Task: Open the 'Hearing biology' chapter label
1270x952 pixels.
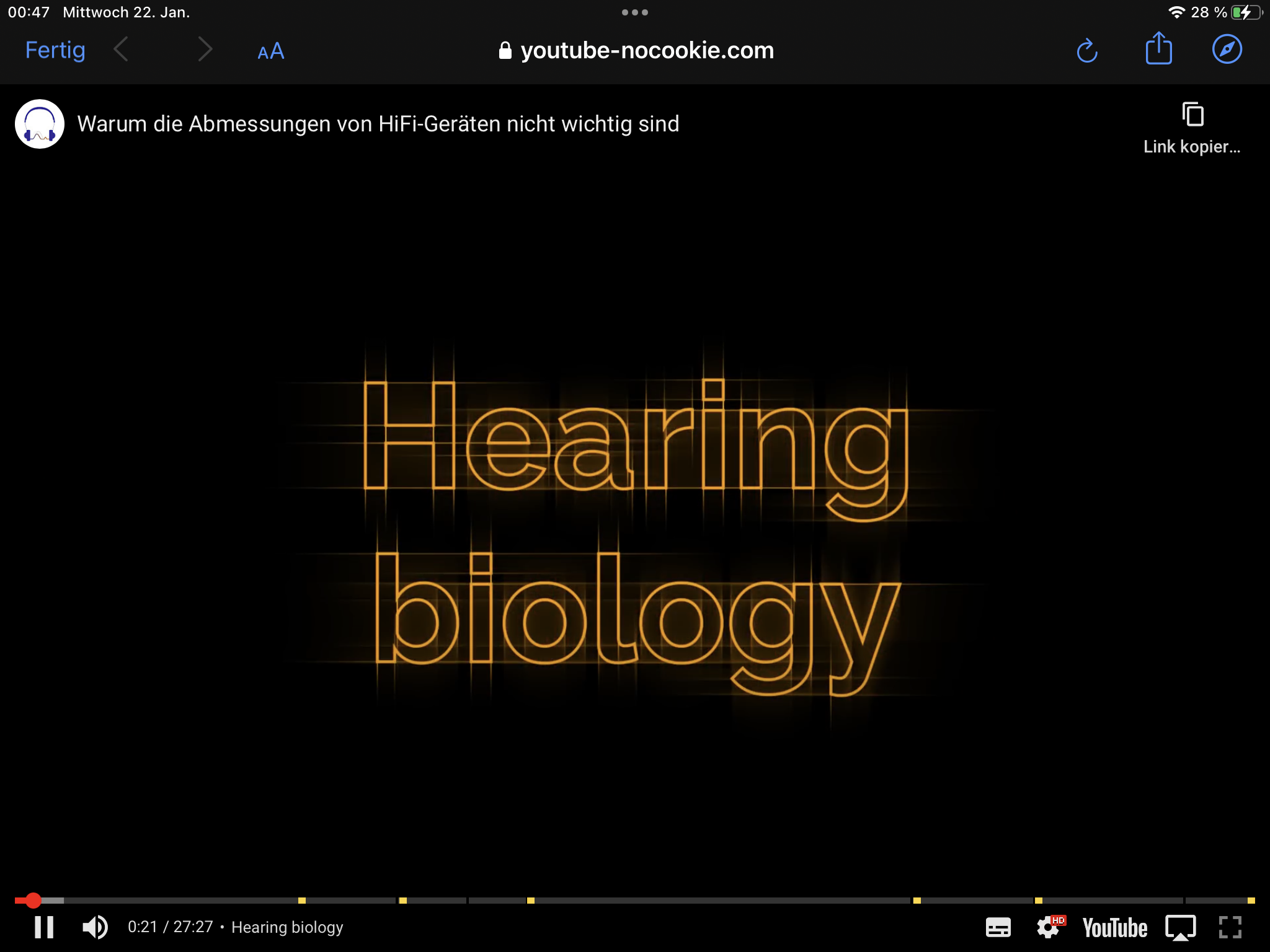Action: (287, 927)
